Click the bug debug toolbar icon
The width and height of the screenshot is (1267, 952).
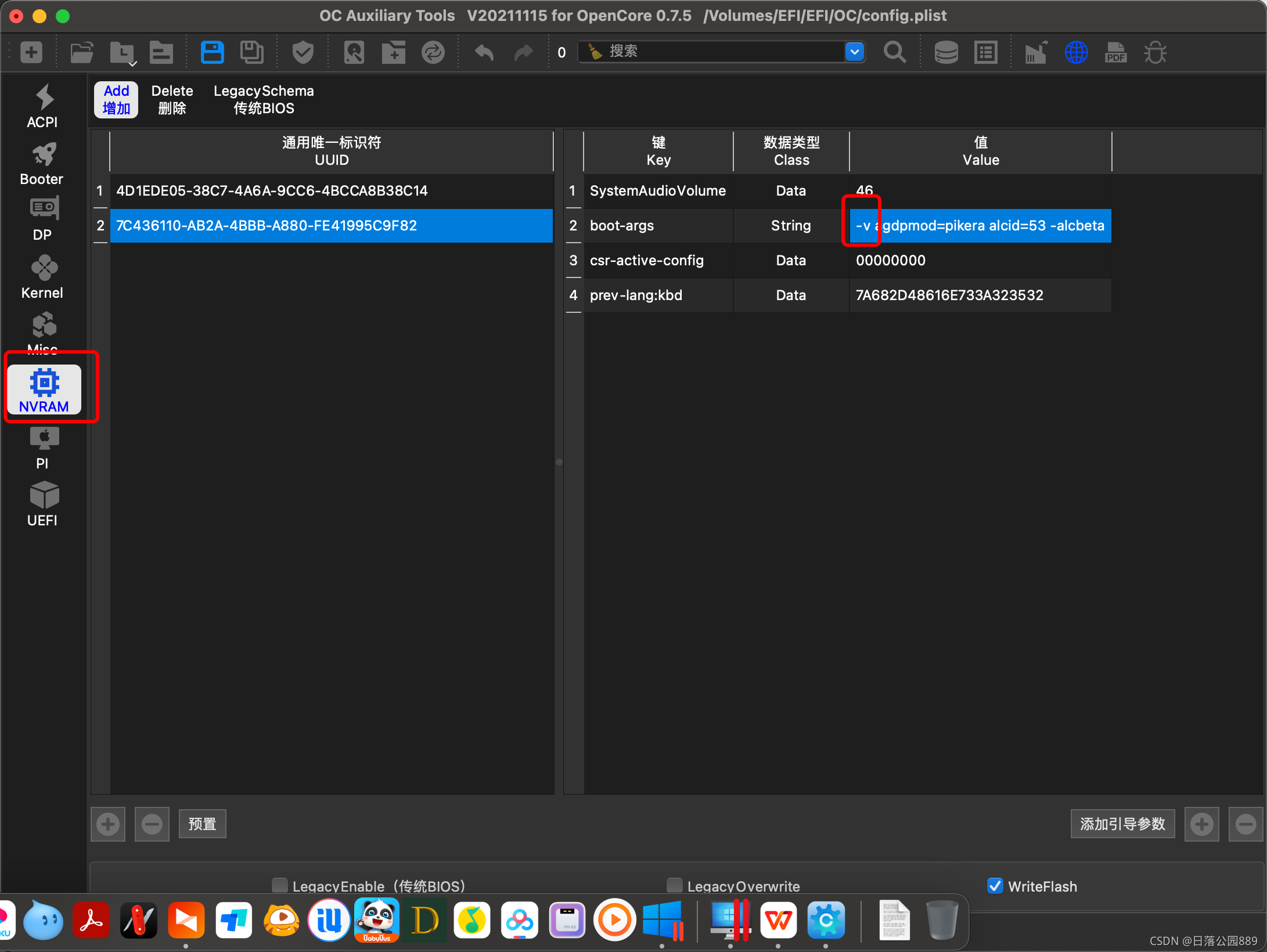point(1155,52)
